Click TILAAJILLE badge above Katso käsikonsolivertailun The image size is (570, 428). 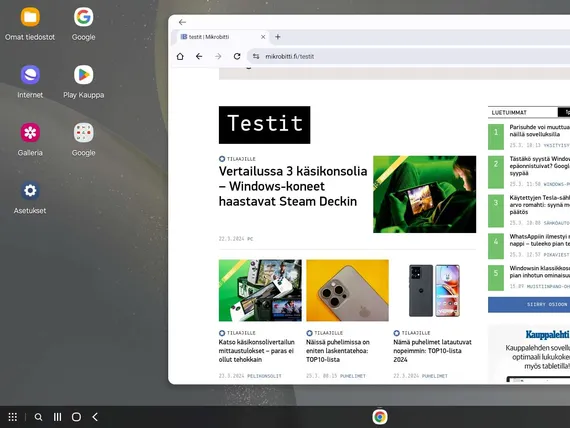point(237,333)
